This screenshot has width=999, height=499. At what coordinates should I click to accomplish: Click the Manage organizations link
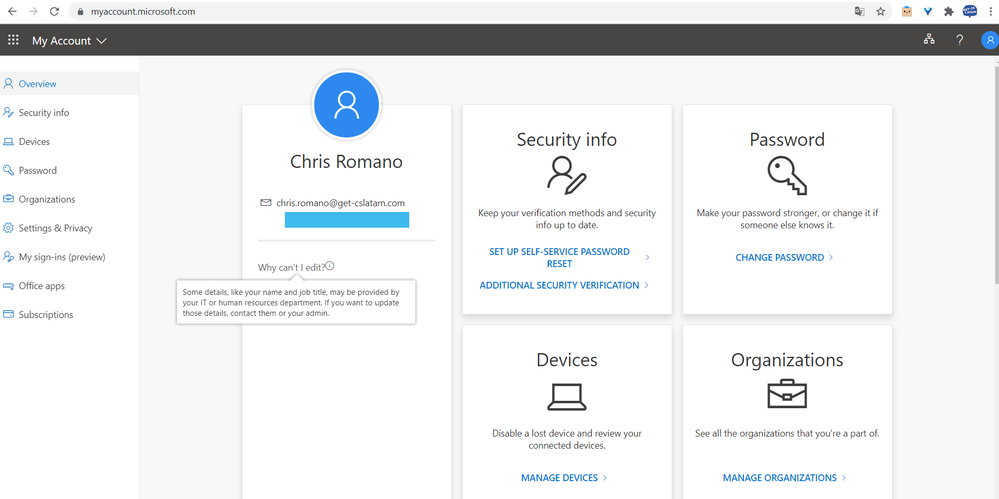[x=779, y=477]
